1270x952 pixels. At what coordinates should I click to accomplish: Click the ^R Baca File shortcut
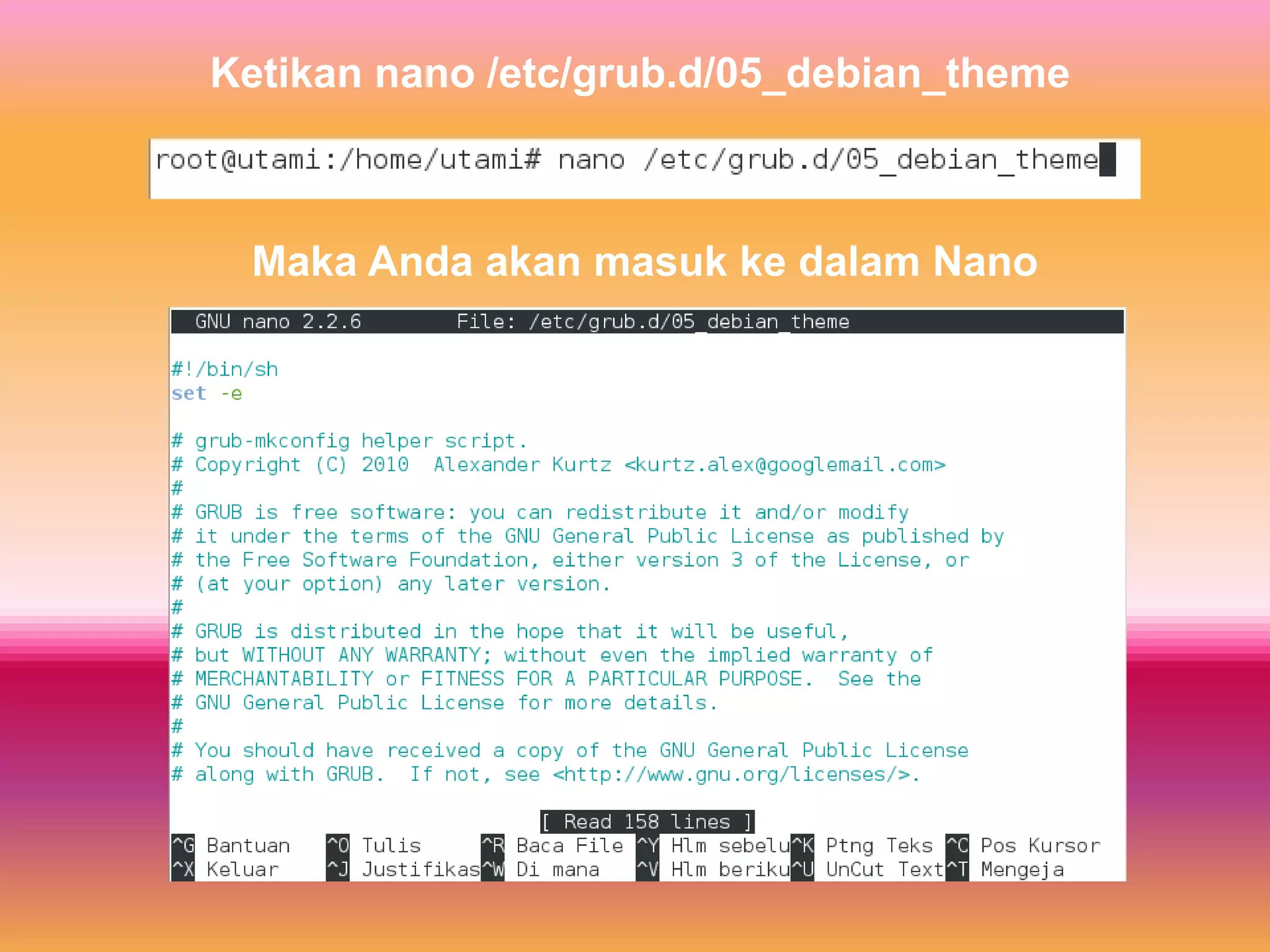click(553, 845)
